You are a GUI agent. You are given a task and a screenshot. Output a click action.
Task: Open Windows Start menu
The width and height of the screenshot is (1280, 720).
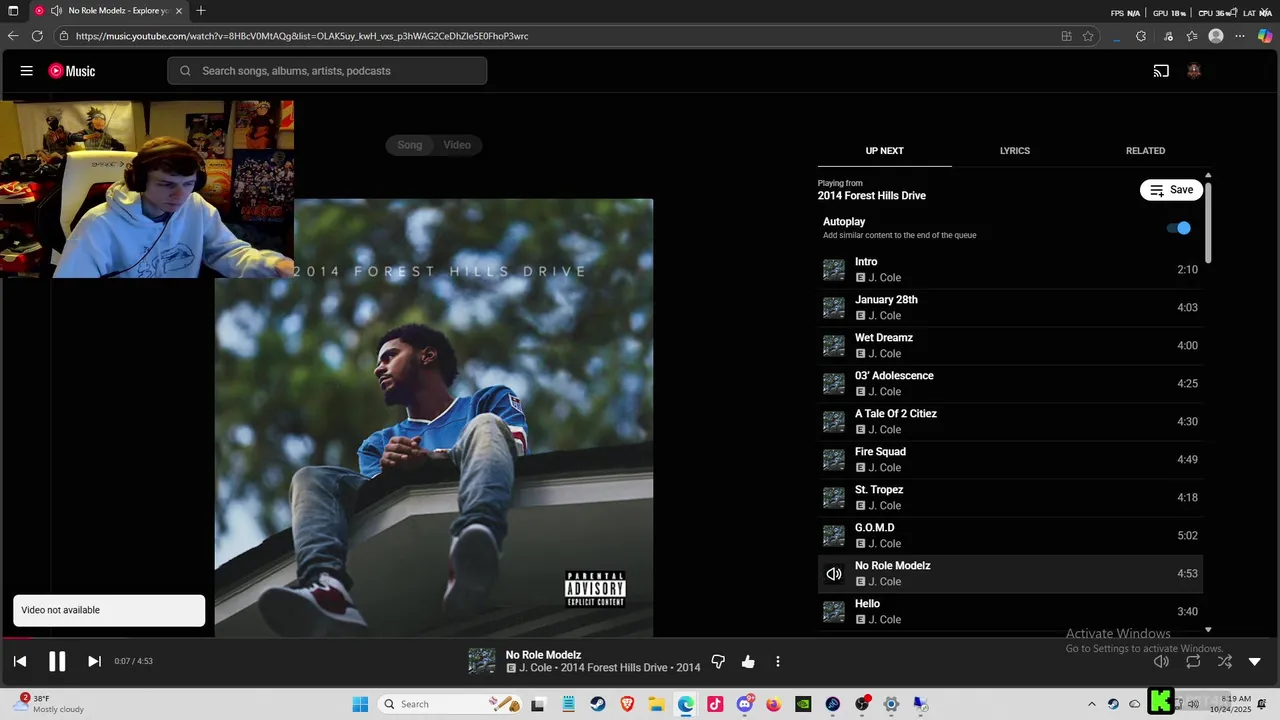click(360, 704)
